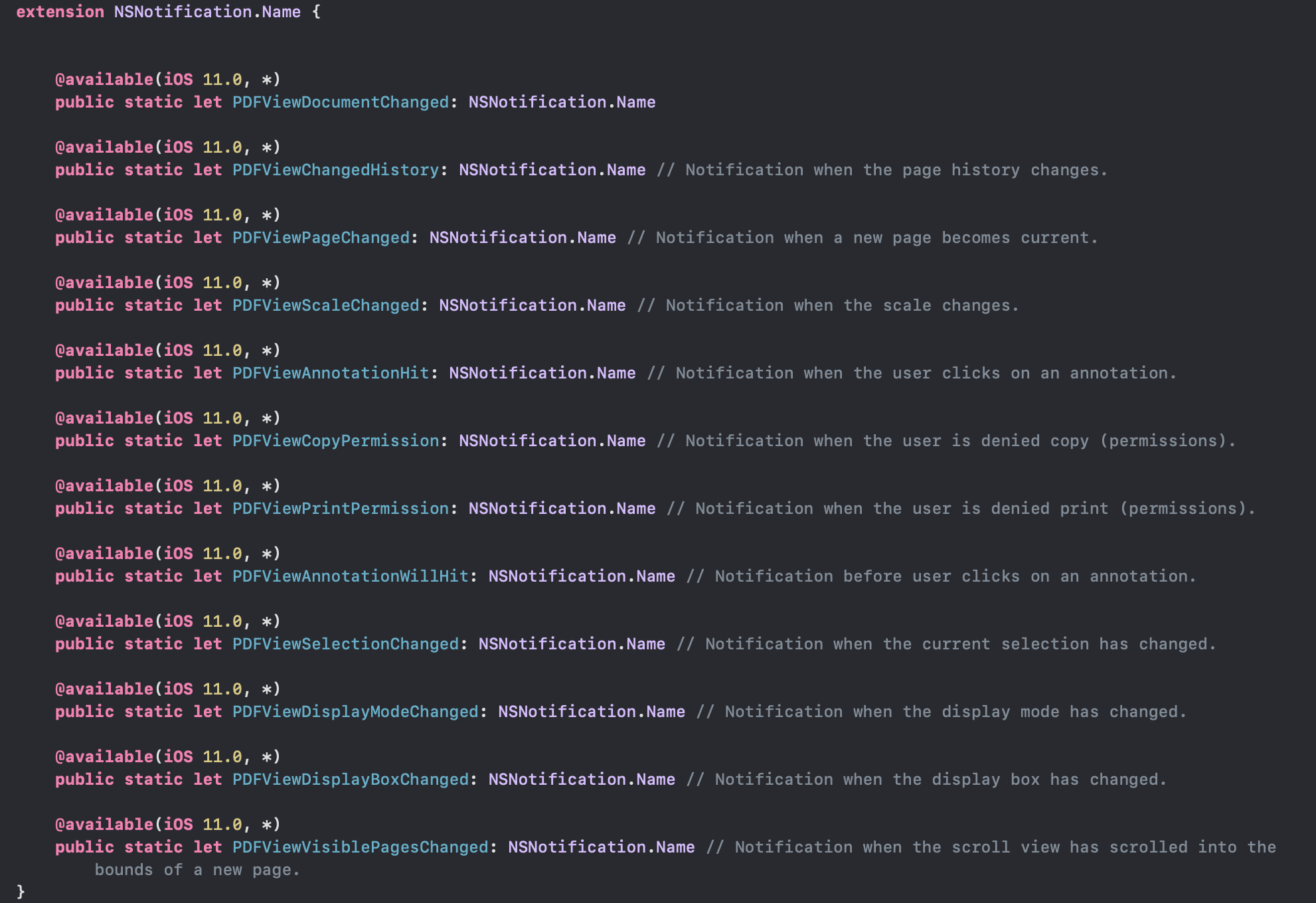The width and height of the screenshot is (1316, 903).
Task: Click PDFViewAnnotationWillHit constant
Action: [350, 576]
